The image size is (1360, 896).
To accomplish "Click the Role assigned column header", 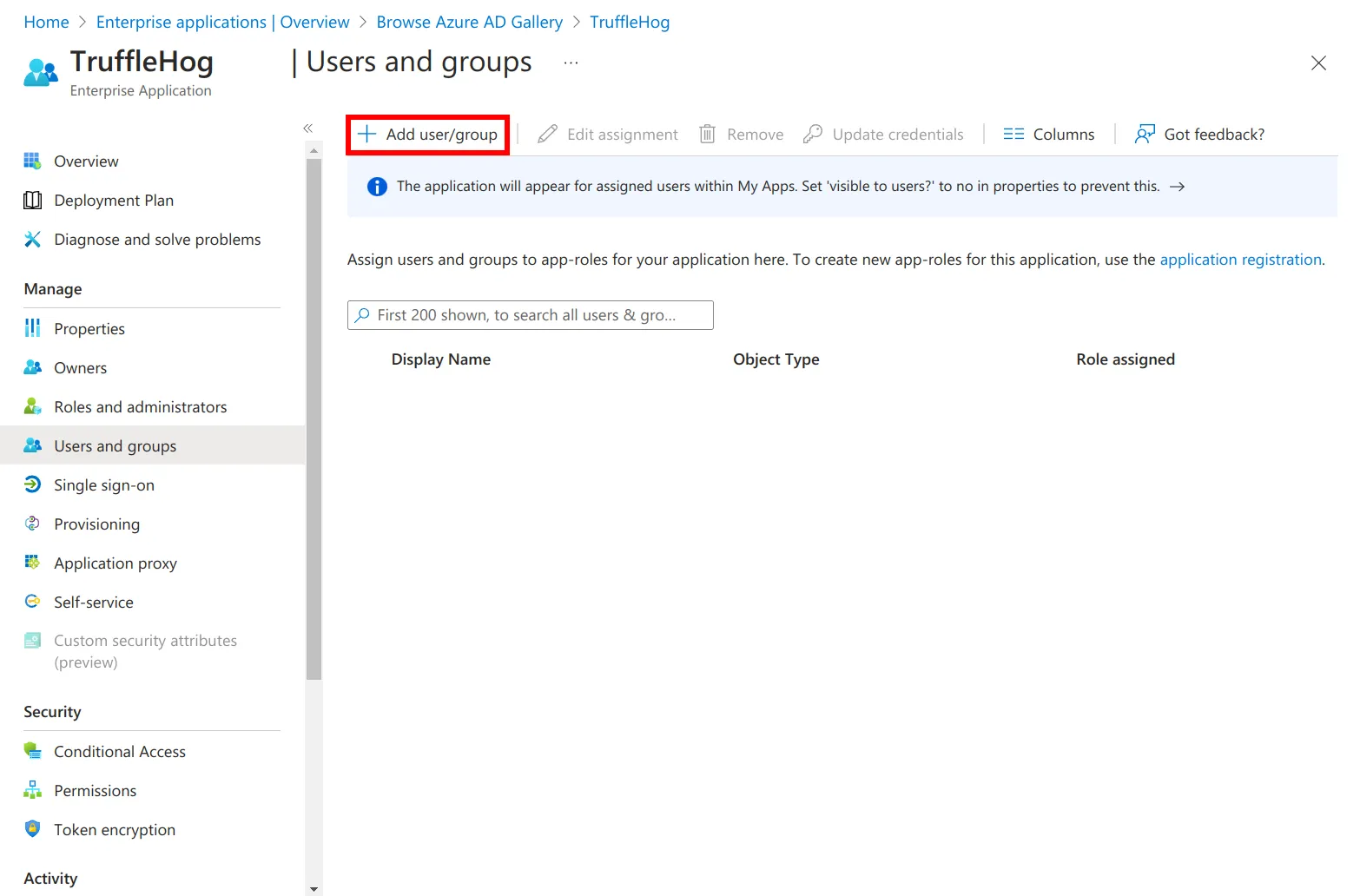I will tap(1126, 359).
